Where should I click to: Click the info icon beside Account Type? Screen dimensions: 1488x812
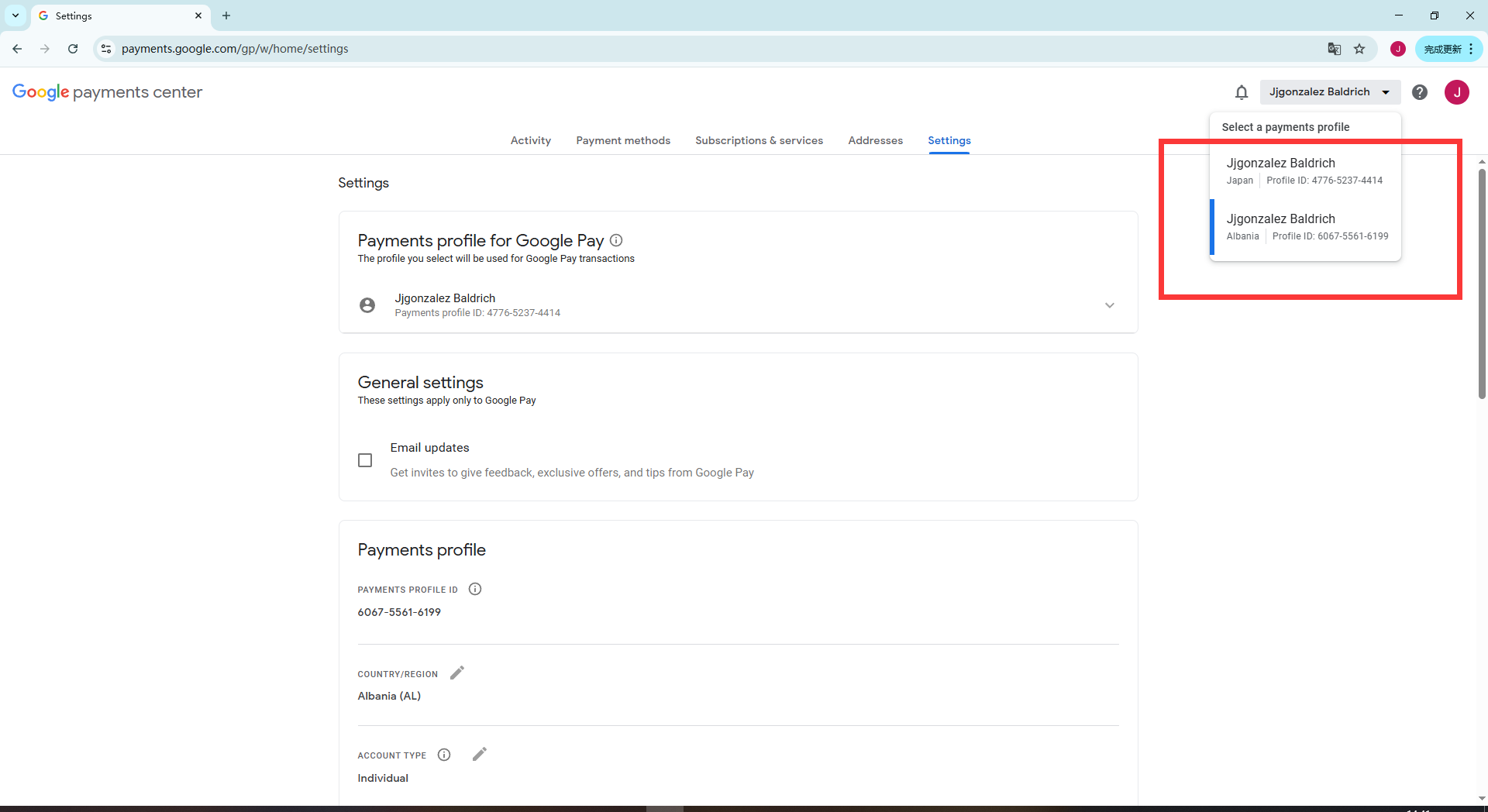[x=444, y=755]
